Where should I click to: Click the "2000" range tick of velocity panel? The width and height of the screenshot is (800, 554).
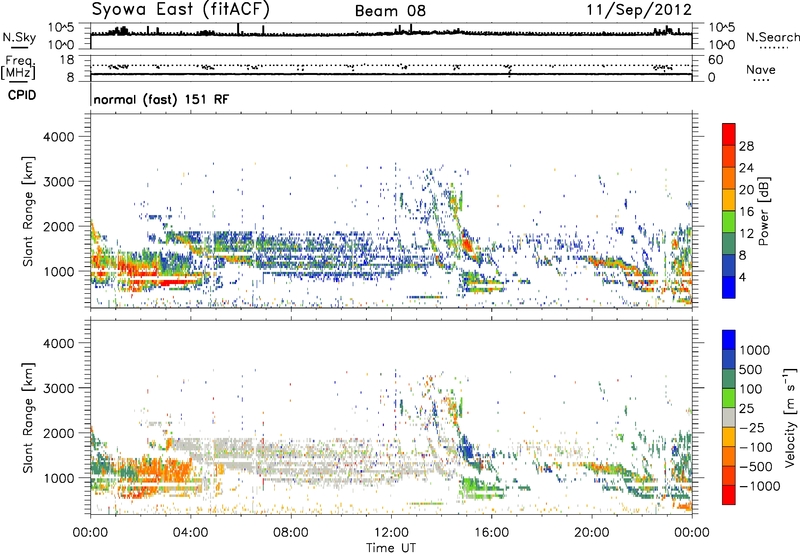tap(59, 433)
